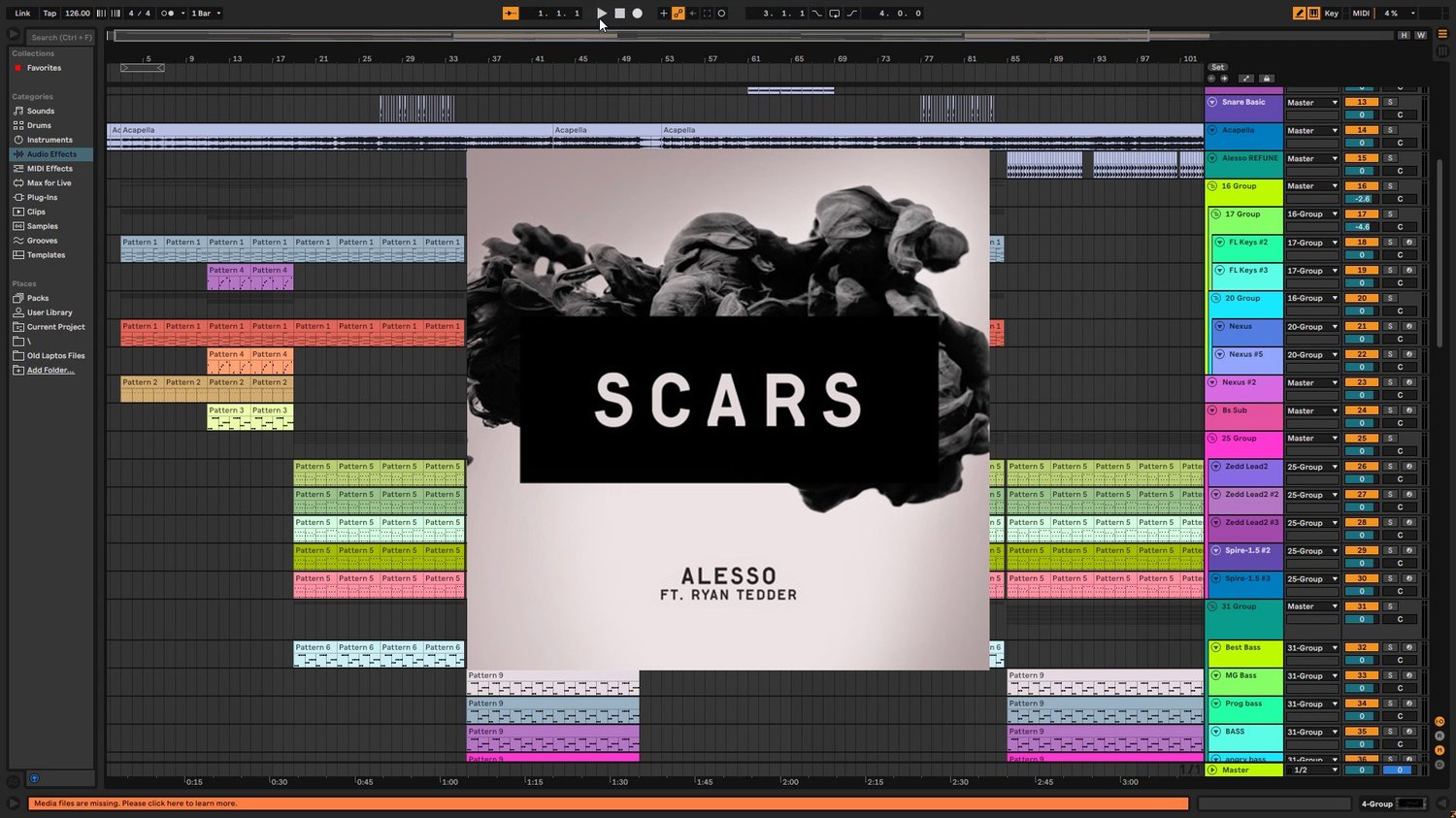This screenshot has height=818, width=1456.
Task: Click the W optimize width button
Action: 1420,36
